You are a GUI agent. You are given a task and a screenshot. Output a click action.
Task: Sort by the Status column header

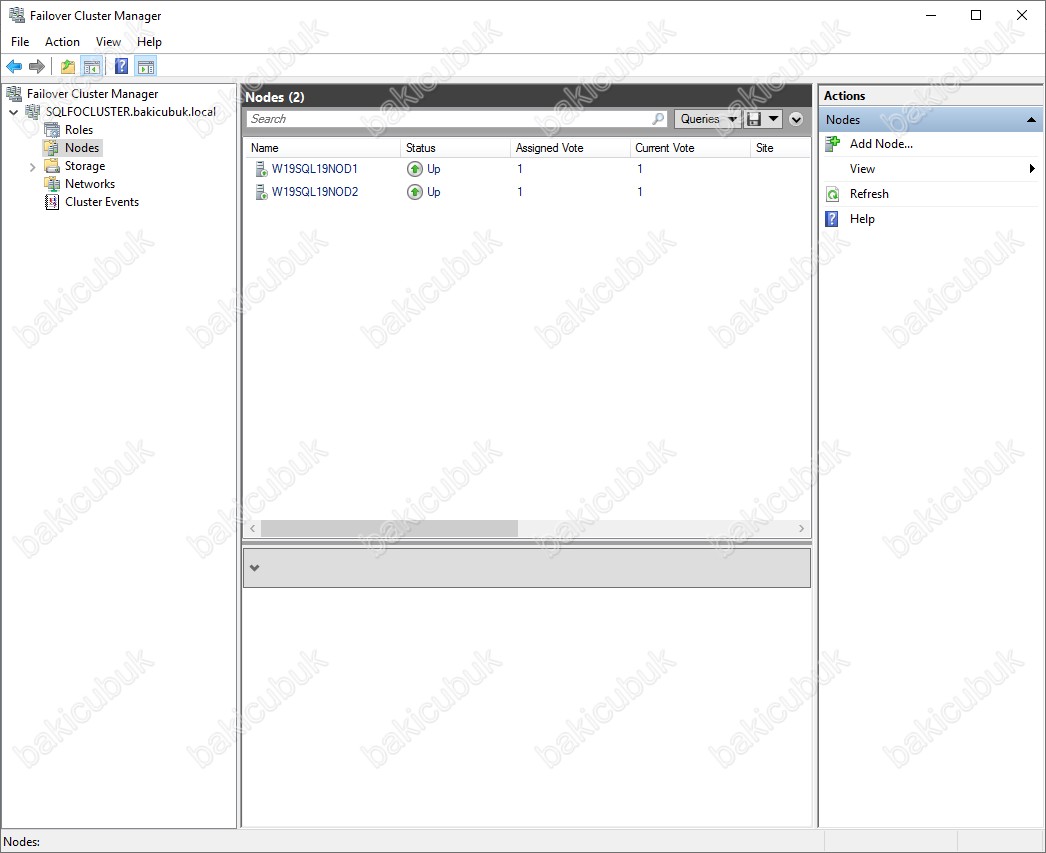pos(456,148)
